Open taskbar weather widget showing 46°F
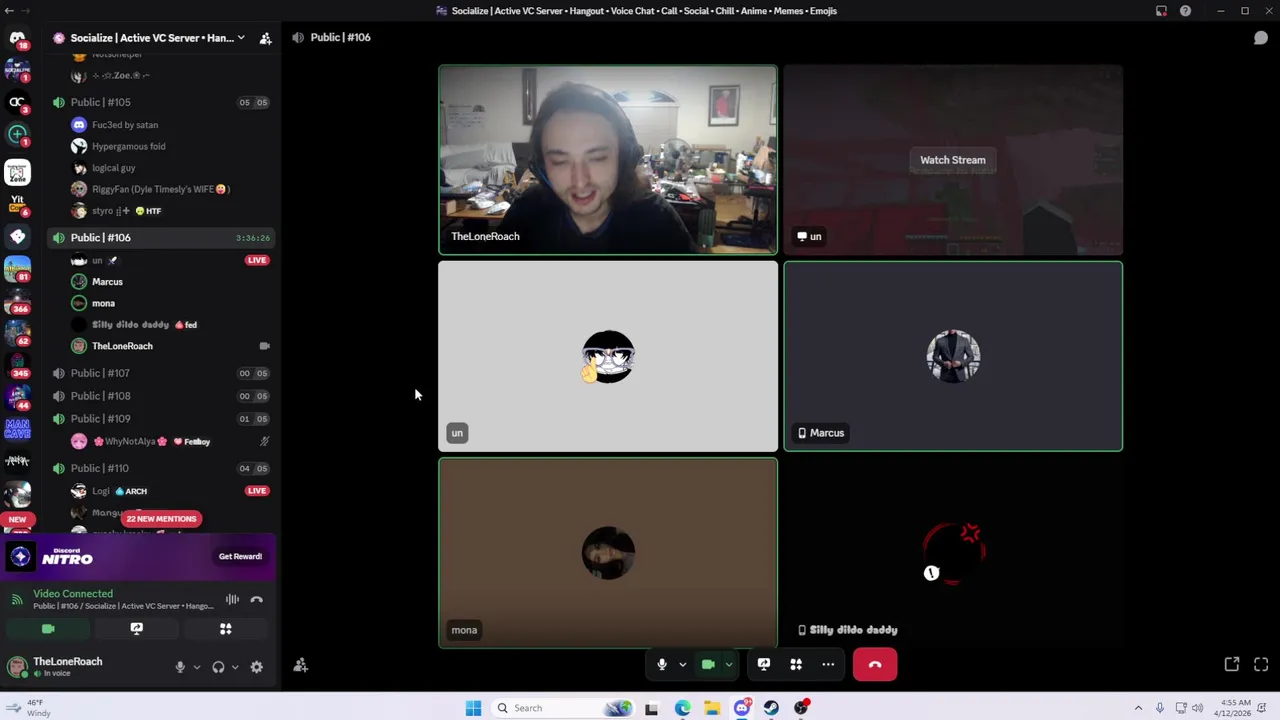Image resolution: width=1280 pixels, height=720 pixels. pyautogui.click(x=30, y=708)
